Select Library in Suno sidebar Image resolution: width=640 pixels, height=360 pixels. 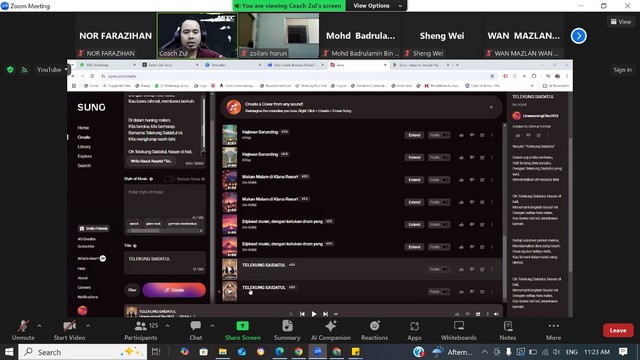tap(84, 147)
